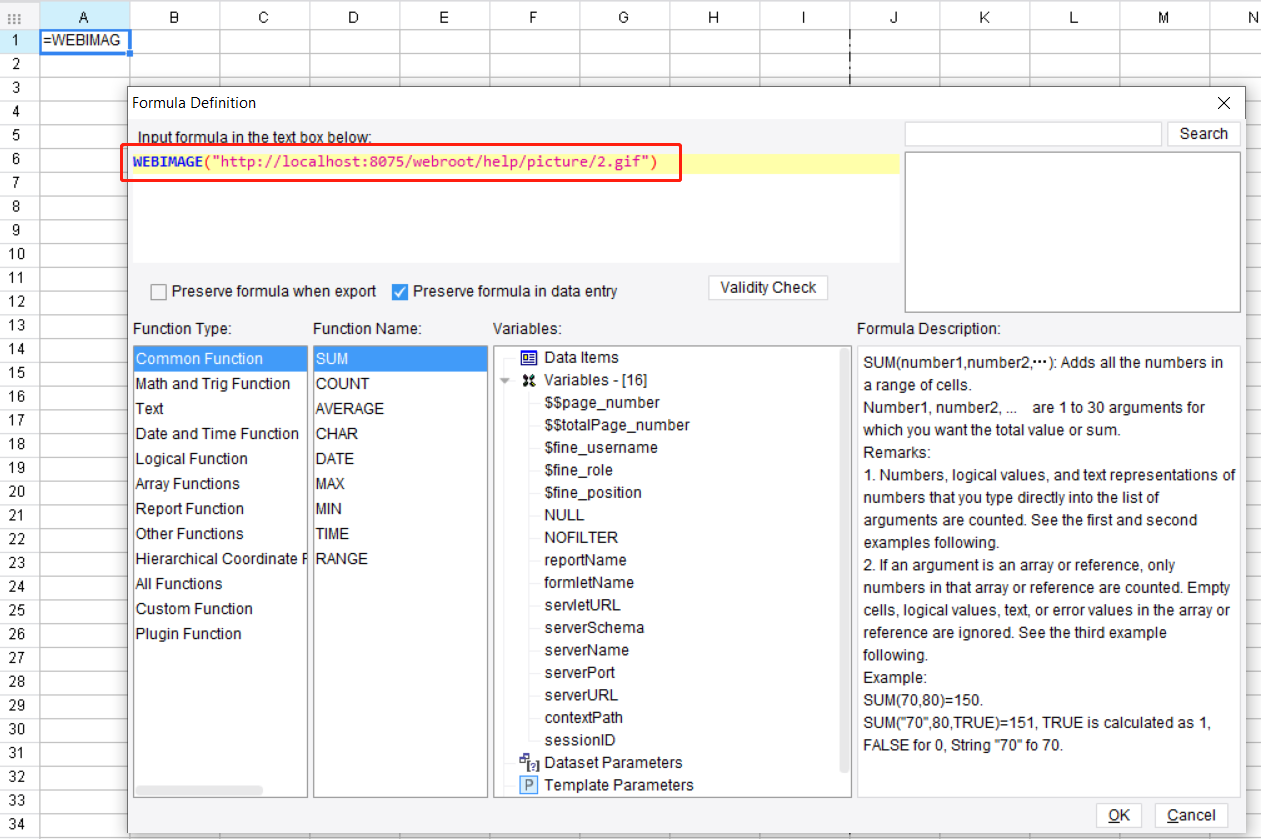Expand the Dataset Parameters node

pyautogui.click(x=506, y=762)
